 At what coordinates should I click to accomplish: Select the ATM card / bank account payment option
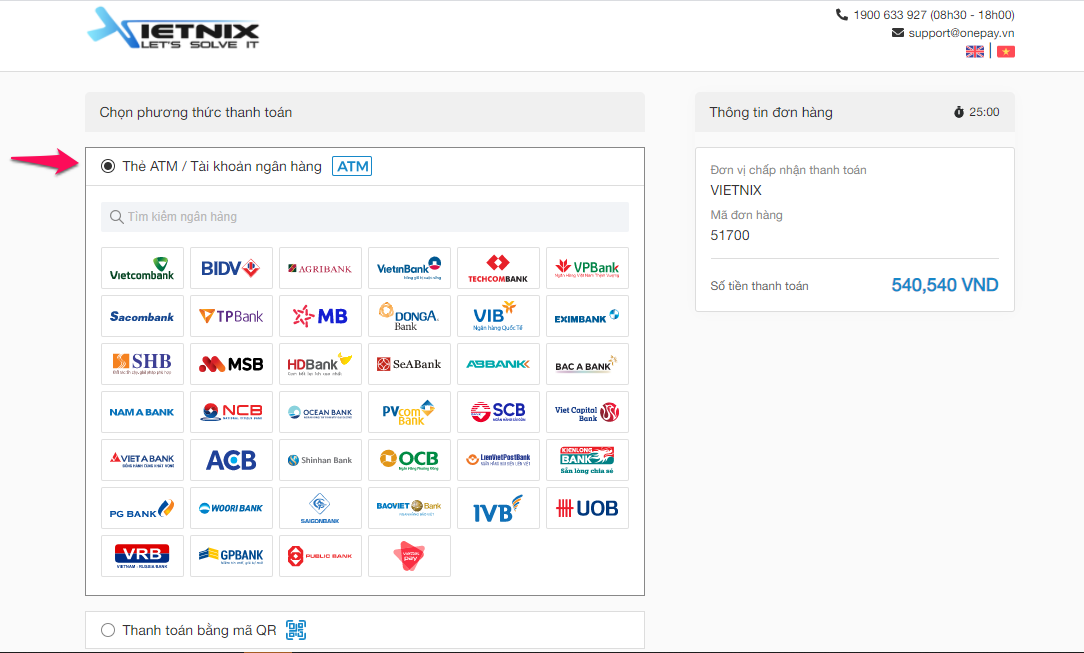pos(108,167)
